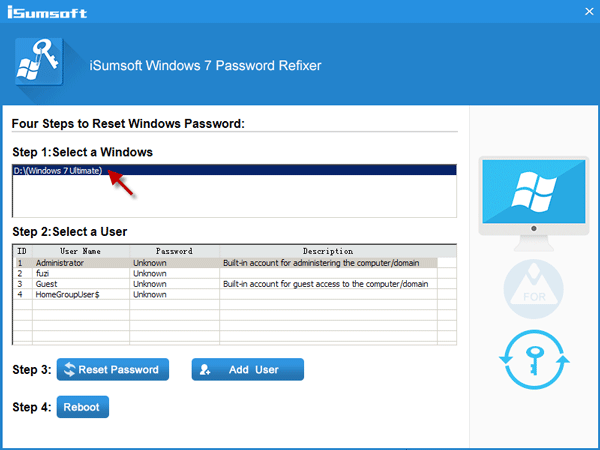
Task: Click the Description column header
Action: coord(328,251)
